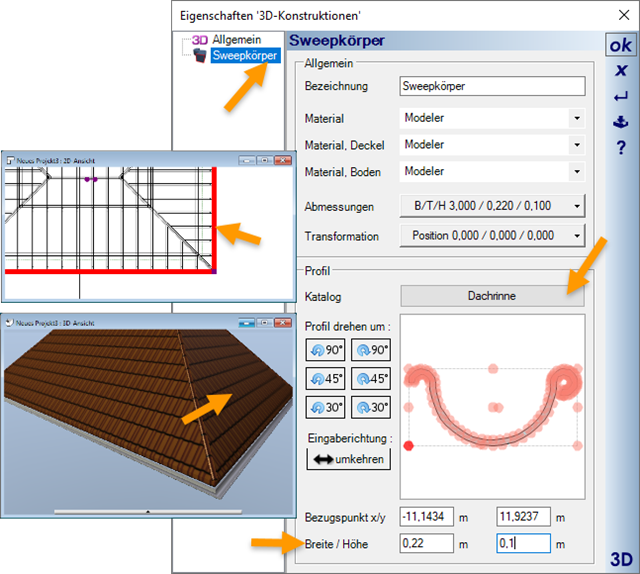Click the Bezeichnung text field

(x=491, y=86)
